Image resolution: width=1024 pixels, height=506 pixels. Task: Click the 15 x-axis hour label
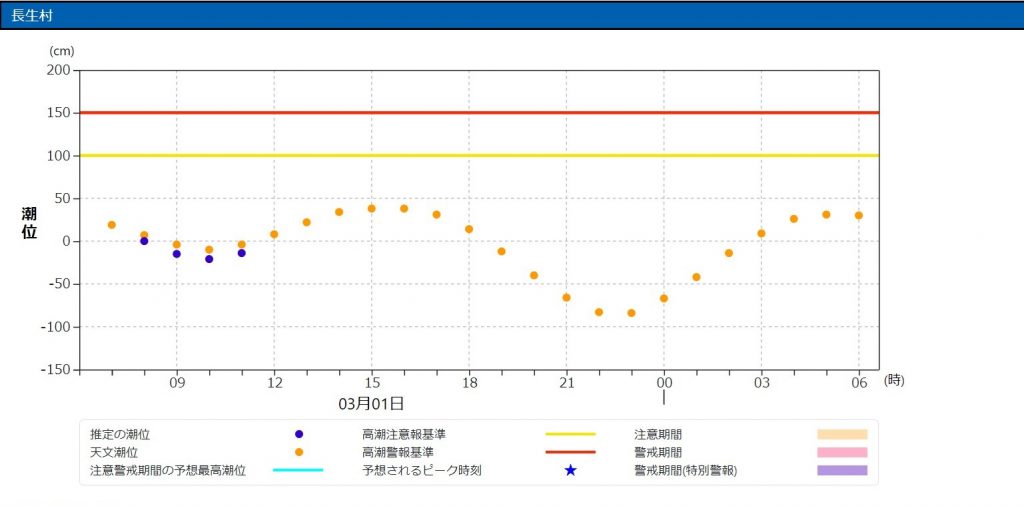pyautogui.click(x=372, y=383)
